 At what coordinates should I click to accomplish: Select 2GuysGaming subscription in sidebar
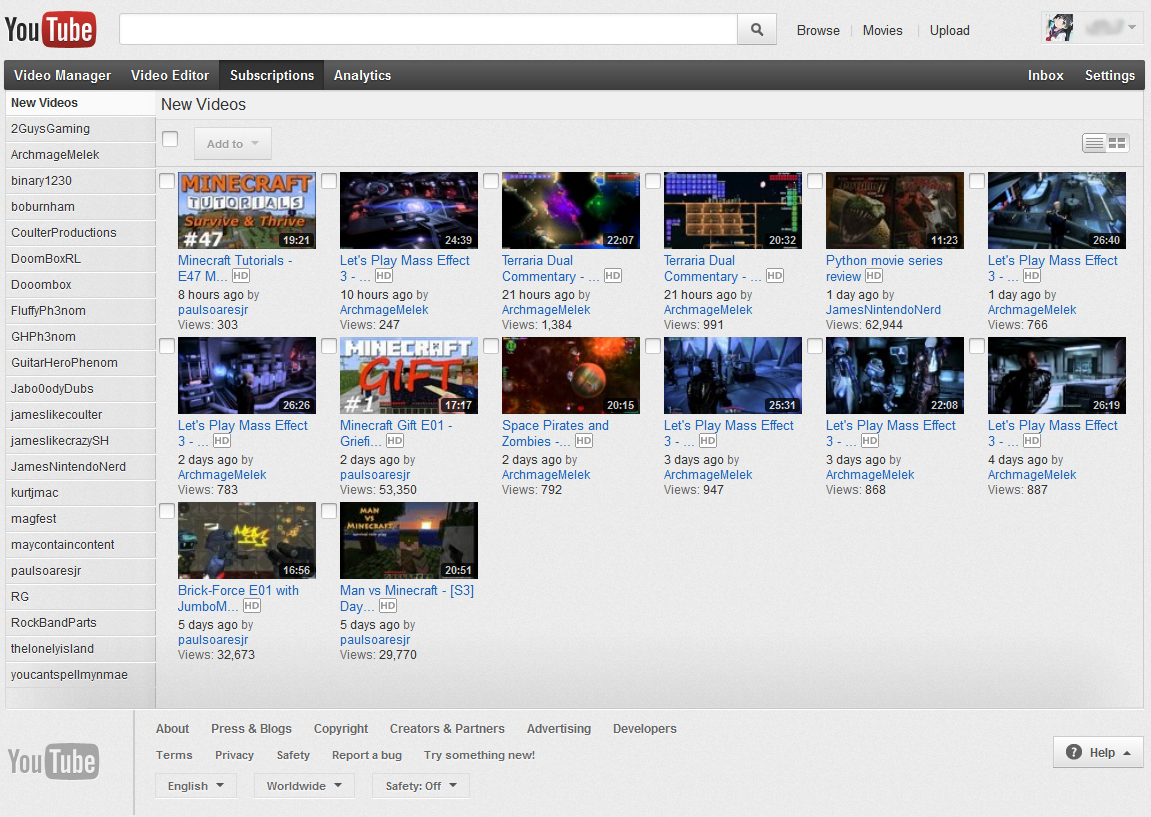pyautogui.click(x=80, y=128)
